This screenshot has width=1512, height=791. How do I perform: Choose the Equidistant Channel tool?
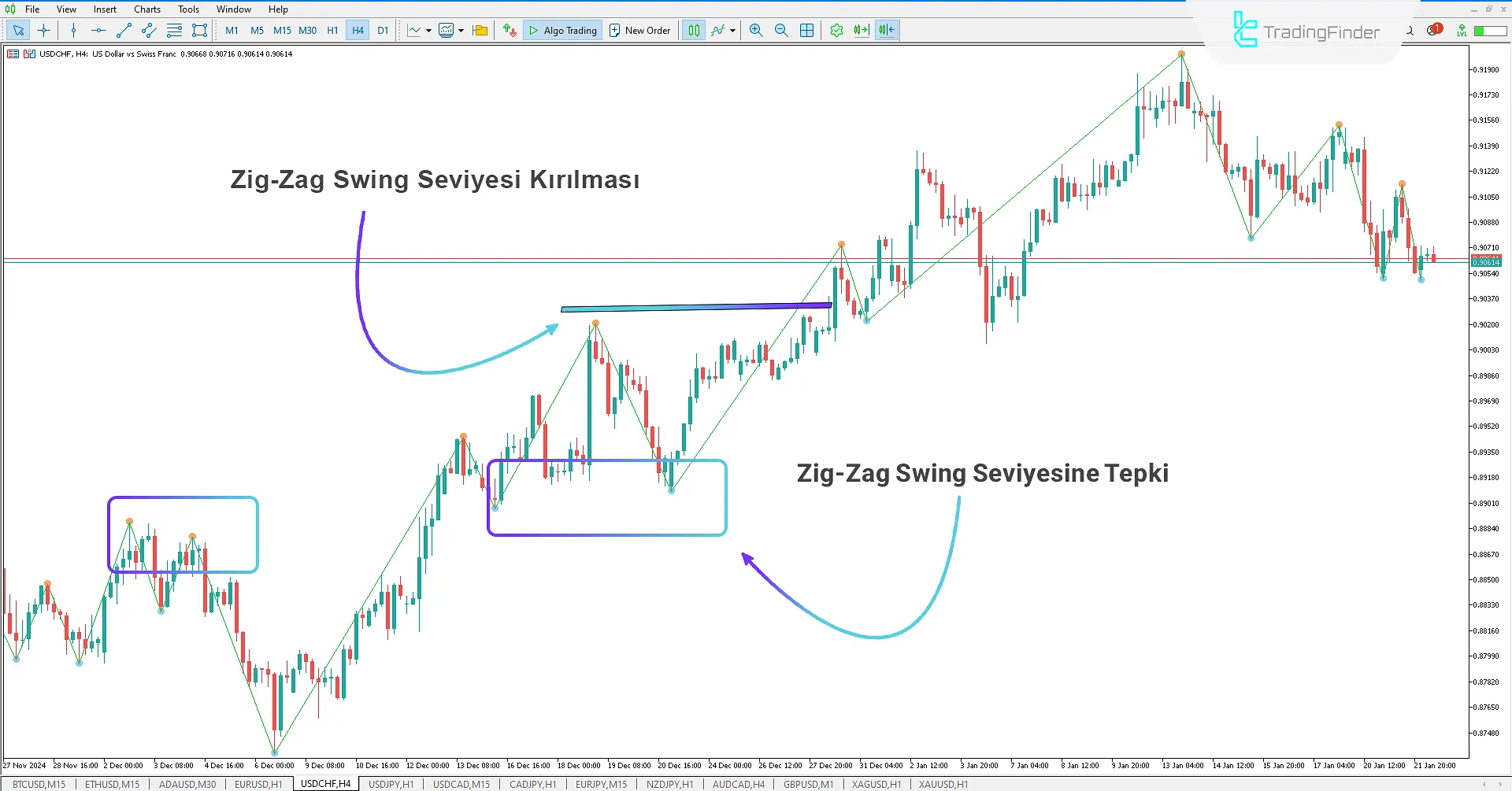click(148, 30)
